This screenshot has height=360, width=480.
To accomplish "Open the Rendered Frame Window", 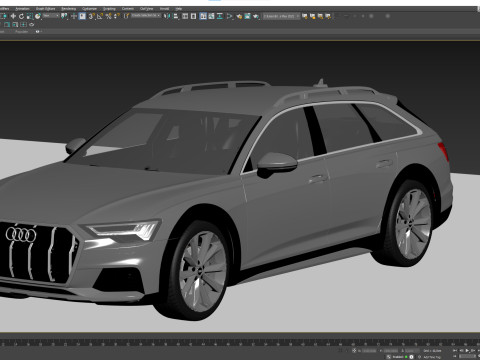I will pos(247,16).
